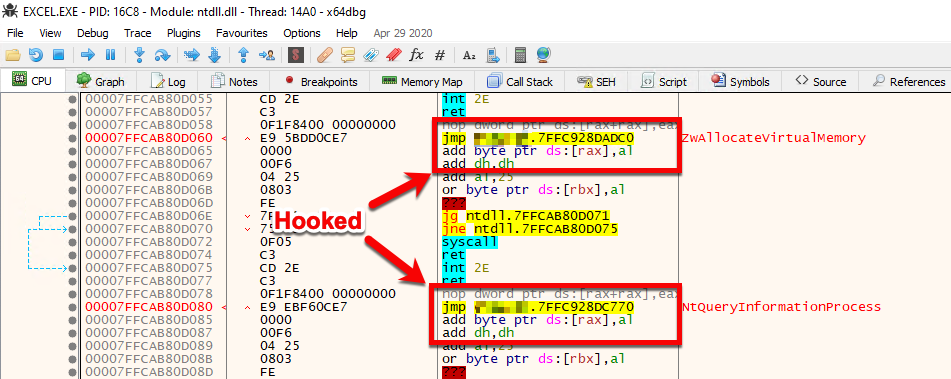
Task: Open the Functions fx icon
Action: 416,55
